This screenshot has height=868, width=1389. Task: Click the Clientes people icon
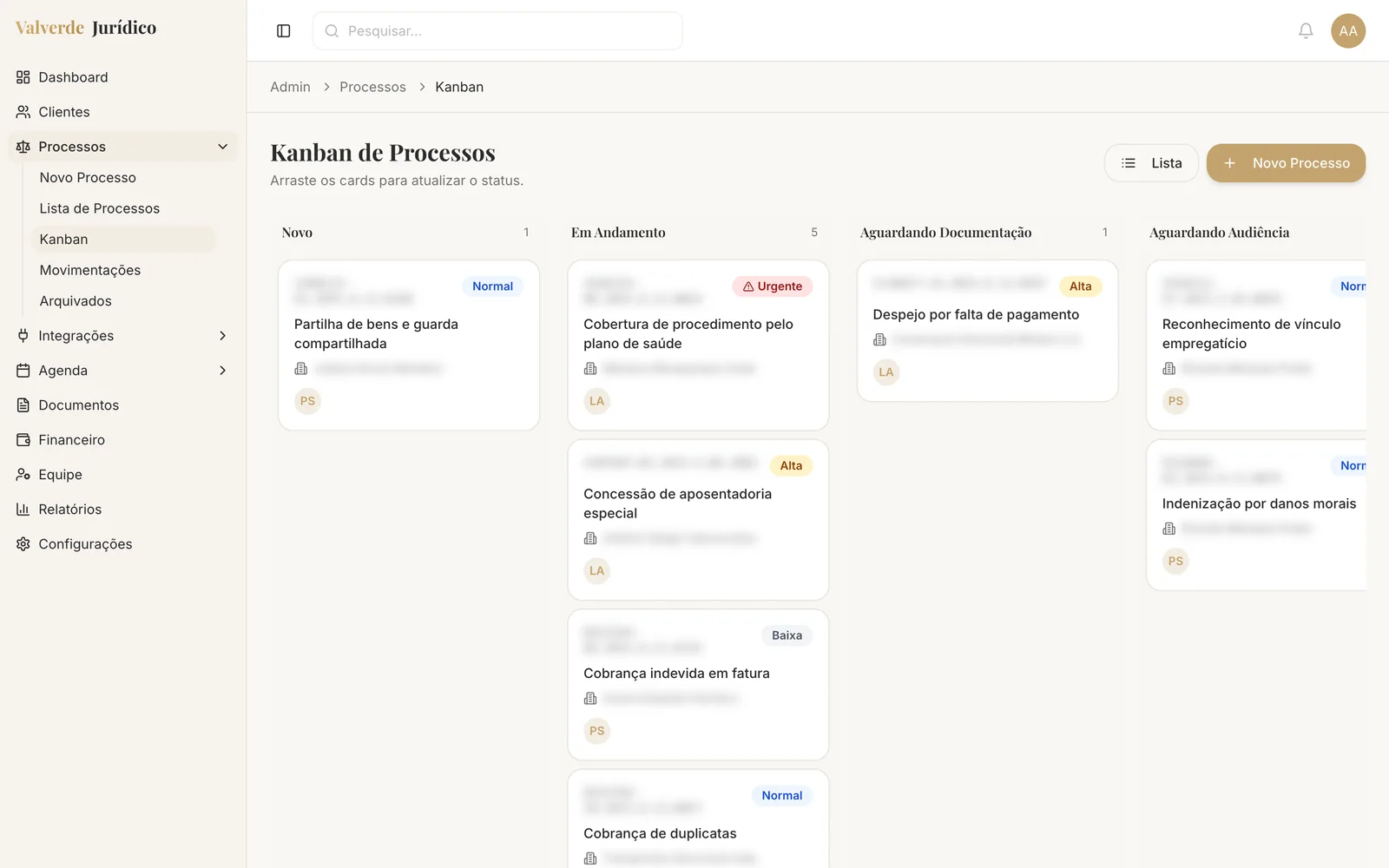click(x=23, y=112)
